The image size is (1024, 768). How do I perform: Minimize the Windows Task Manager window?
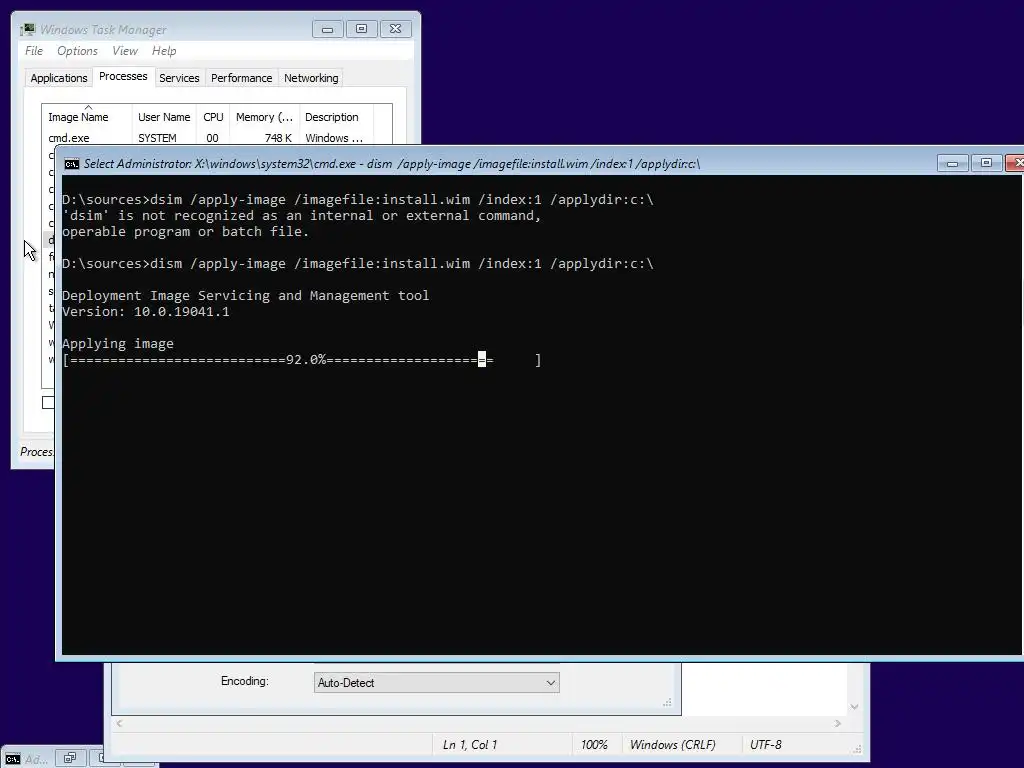pyautogui.click(x=327, y=29)
